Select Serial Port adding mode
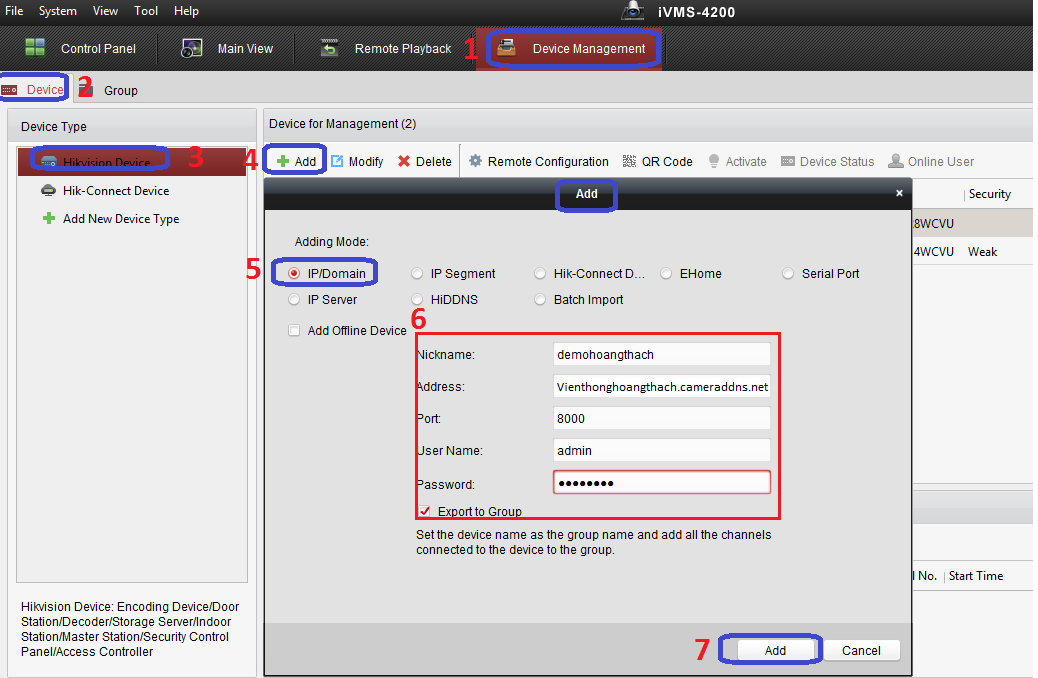The image size is (1038, 678). pos(788,273)
